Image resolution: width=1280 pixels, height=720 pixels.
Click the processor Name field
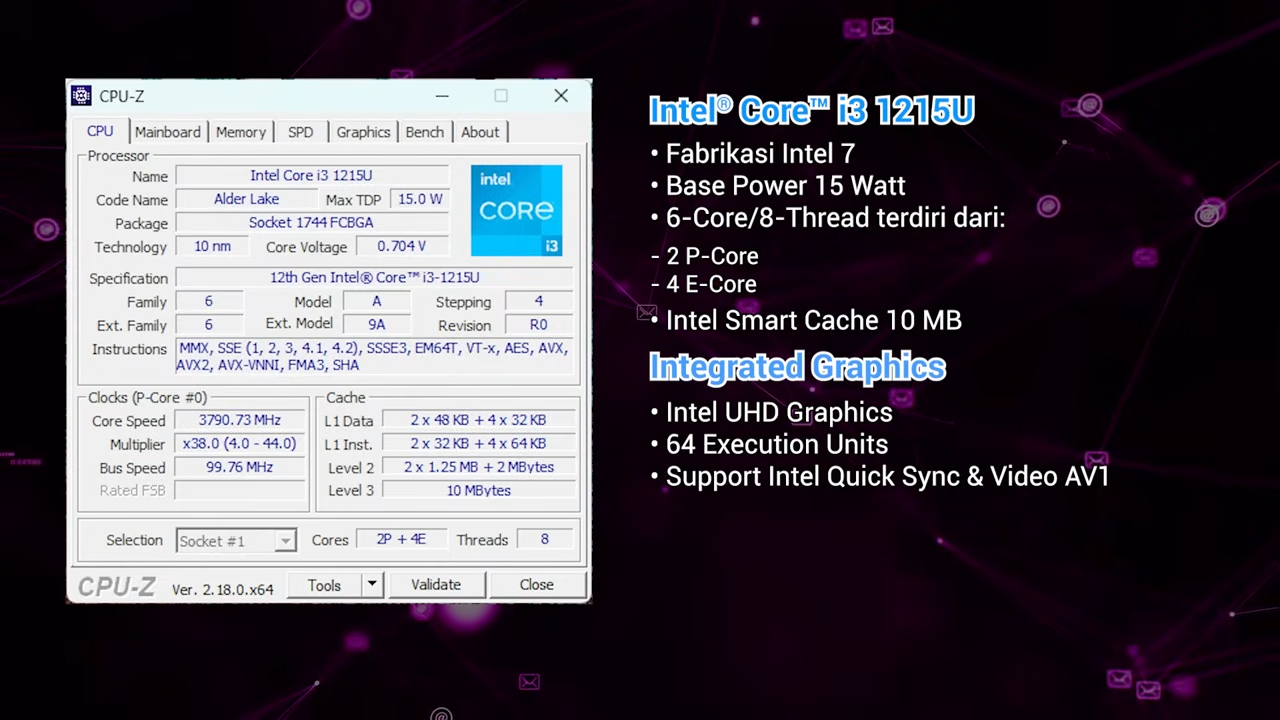(311, 176)
